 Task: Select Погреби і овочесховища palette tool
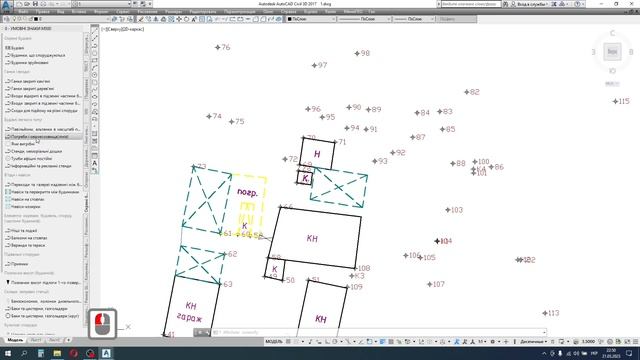[x=43, y=137]
